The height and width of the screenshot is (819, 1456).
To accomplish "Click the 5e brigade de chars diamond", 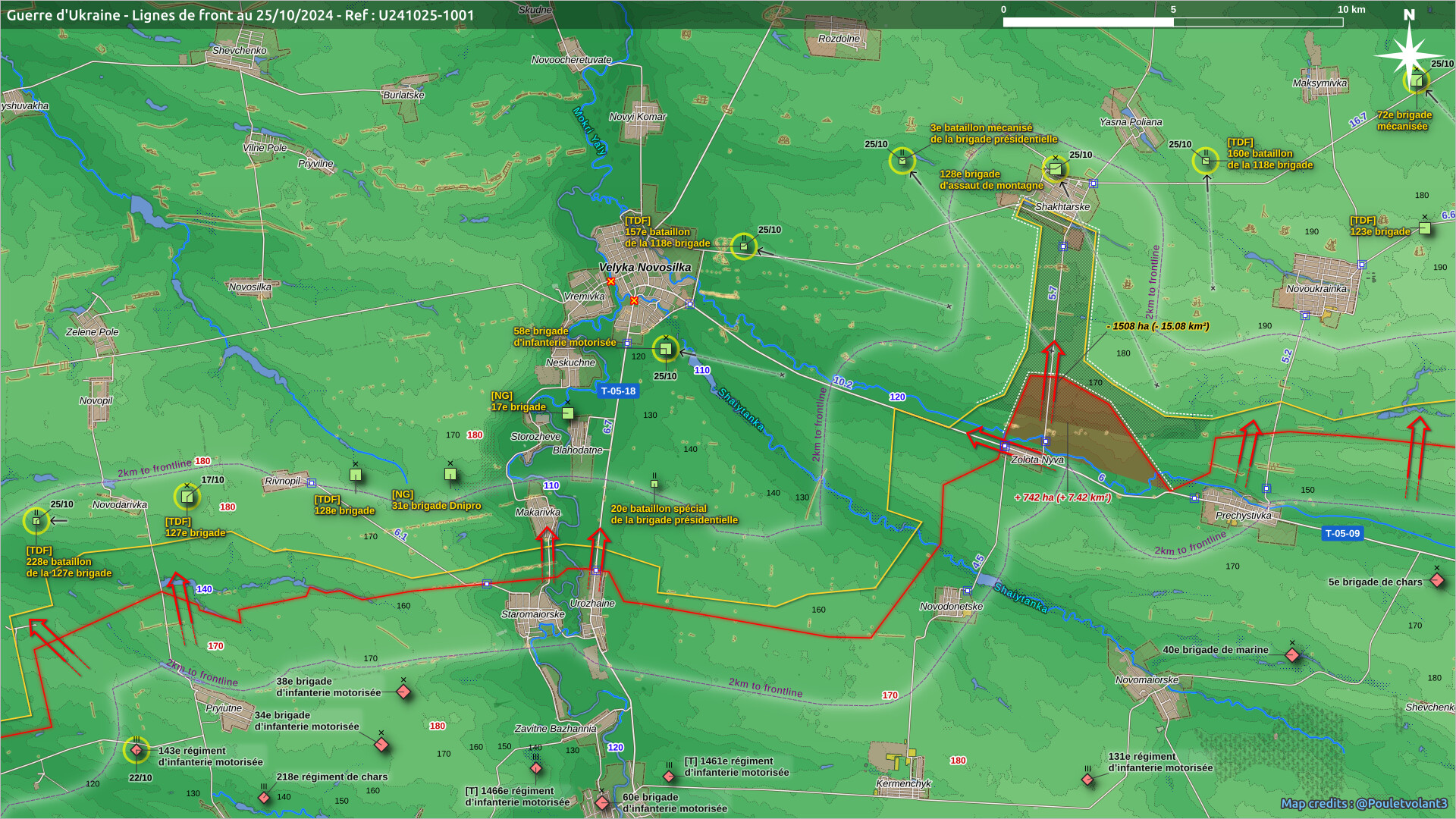I will (1437, 581).
